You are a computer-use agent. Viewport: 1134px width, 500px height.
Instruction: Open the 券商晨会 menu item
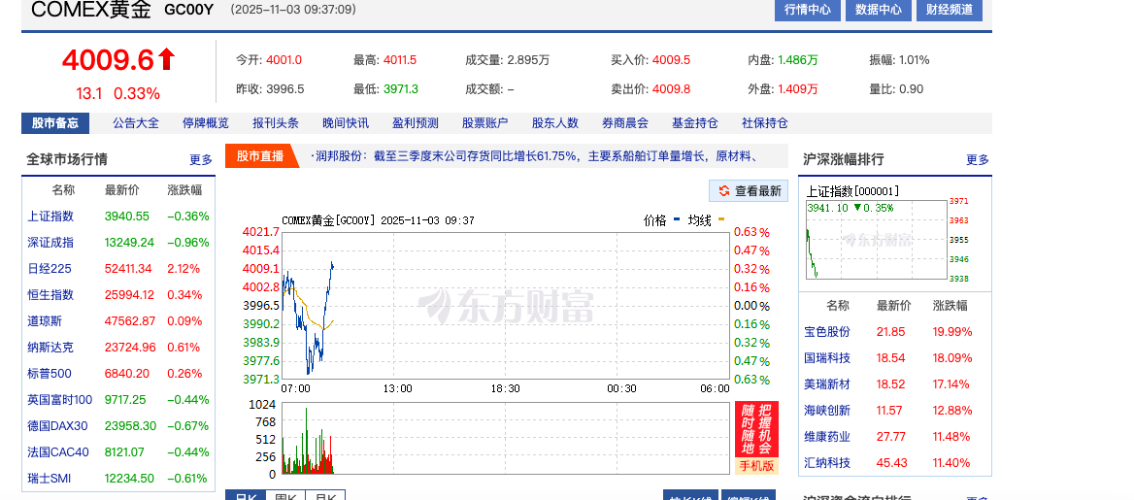click(625, 123)
